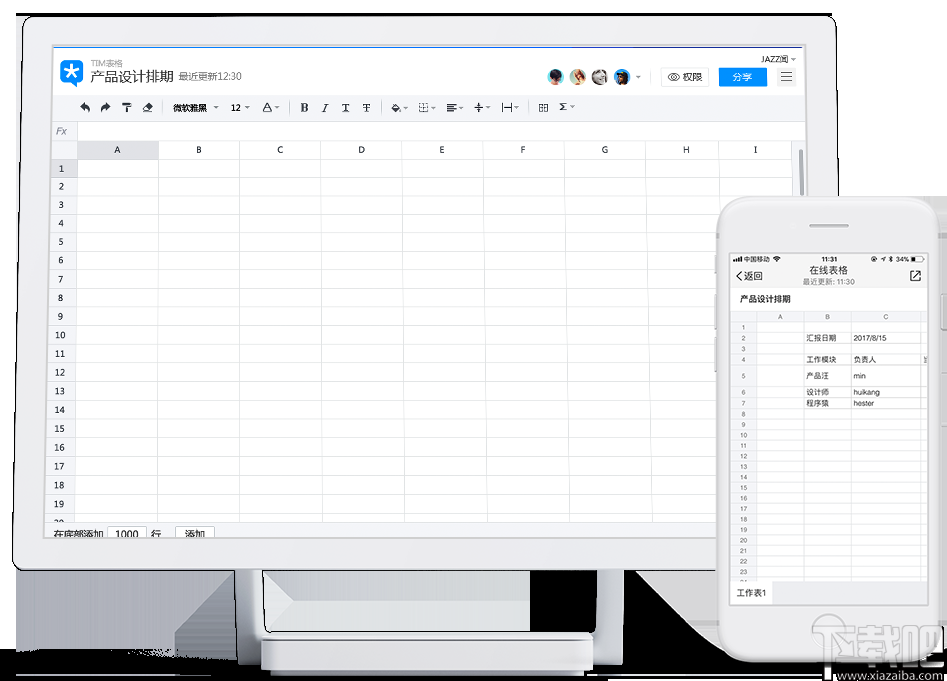Open the cell borders dropdown
Screen dimensions: 947x681
427,107
